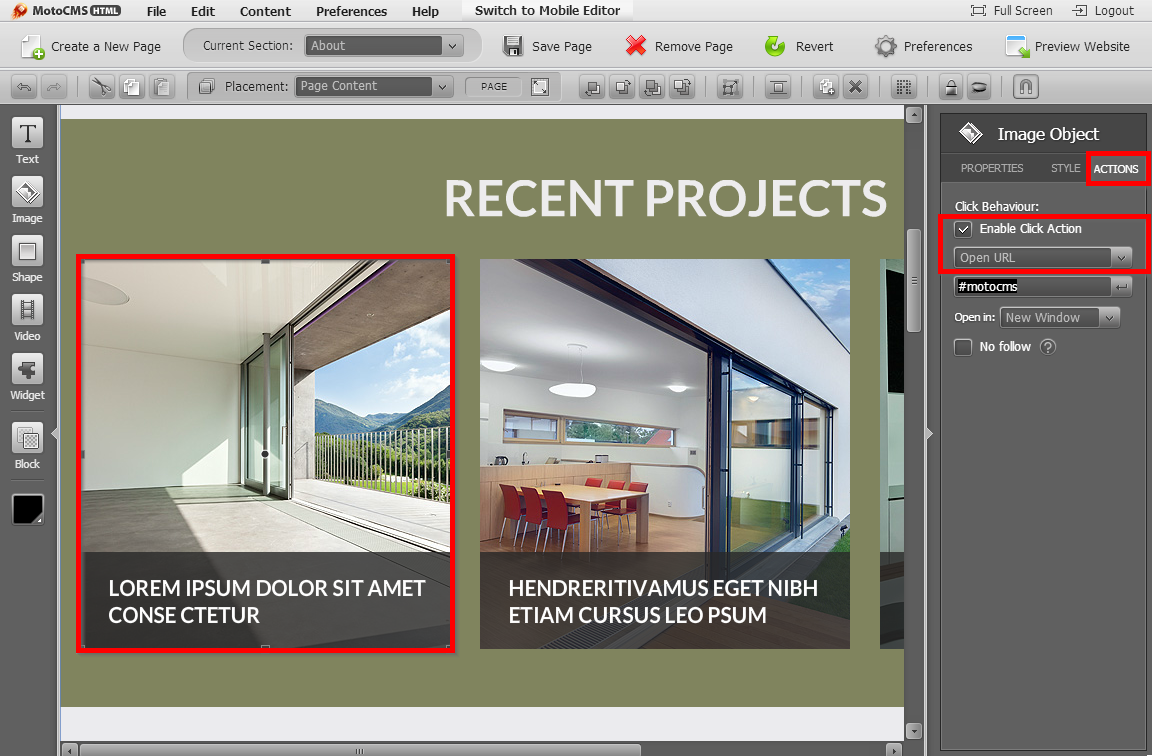Open the New Window dropdown
The image size is (1152, 756).
[1059, 317]
